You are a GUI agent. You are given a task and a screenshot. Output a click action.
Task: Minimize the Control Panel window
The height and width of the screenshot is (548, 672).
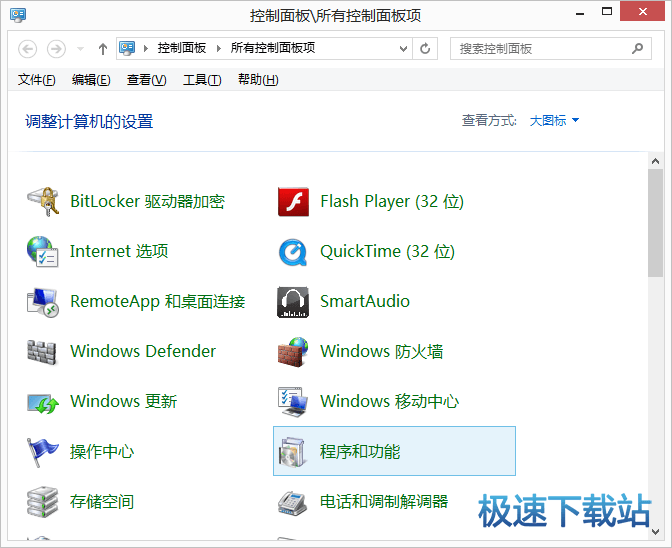[580, 13]
